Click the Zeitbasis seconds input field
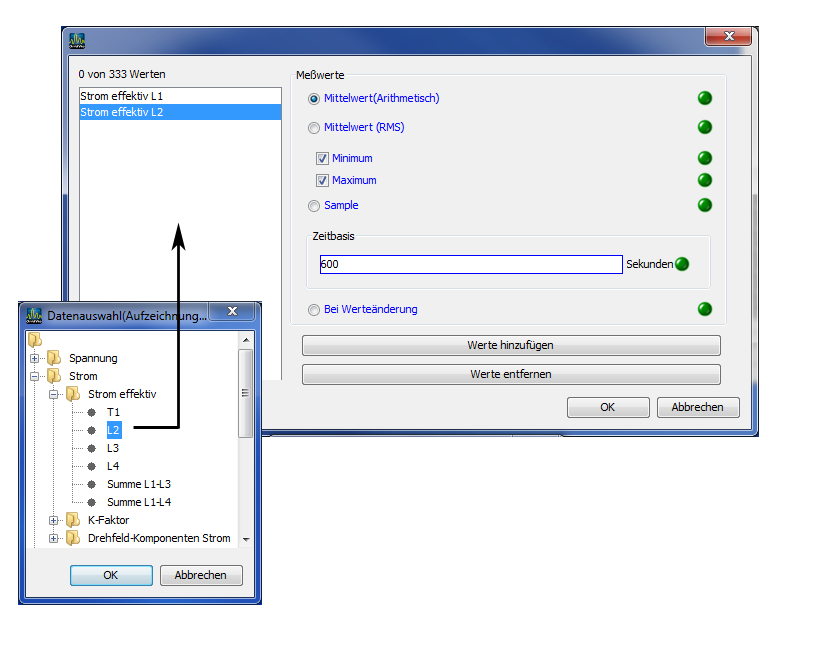Viewport: 820px width, 649px height. click(470, 265)
